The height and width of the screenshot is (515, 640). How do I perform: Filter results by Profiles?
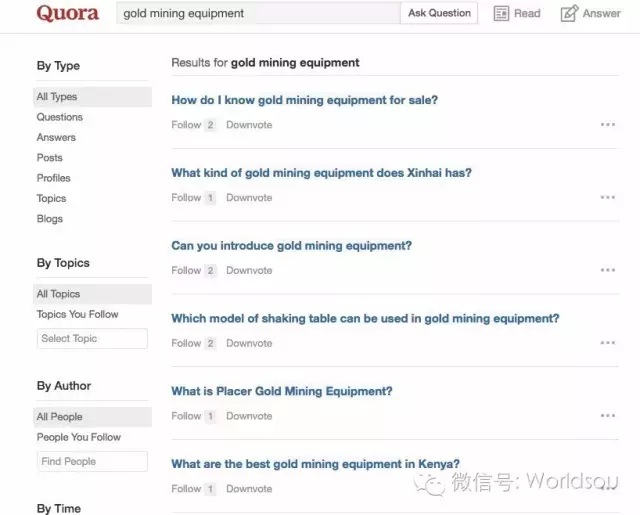coord(53,178)
